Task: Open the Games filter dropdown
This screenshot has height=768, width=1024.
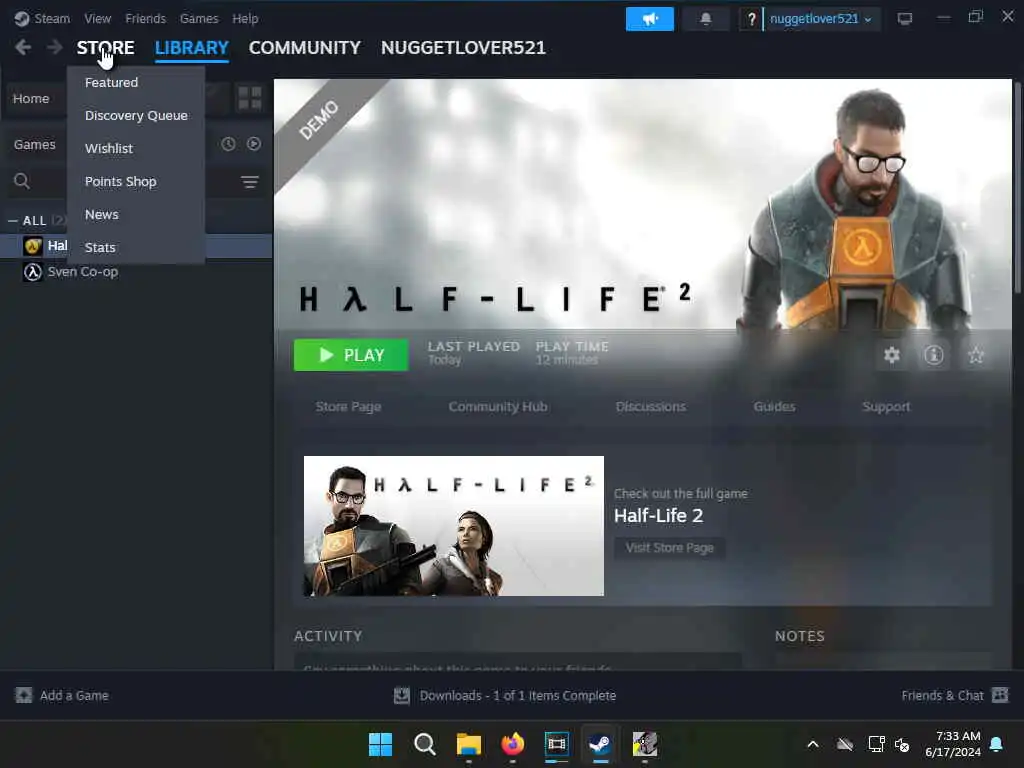Action: pos(35,144)
